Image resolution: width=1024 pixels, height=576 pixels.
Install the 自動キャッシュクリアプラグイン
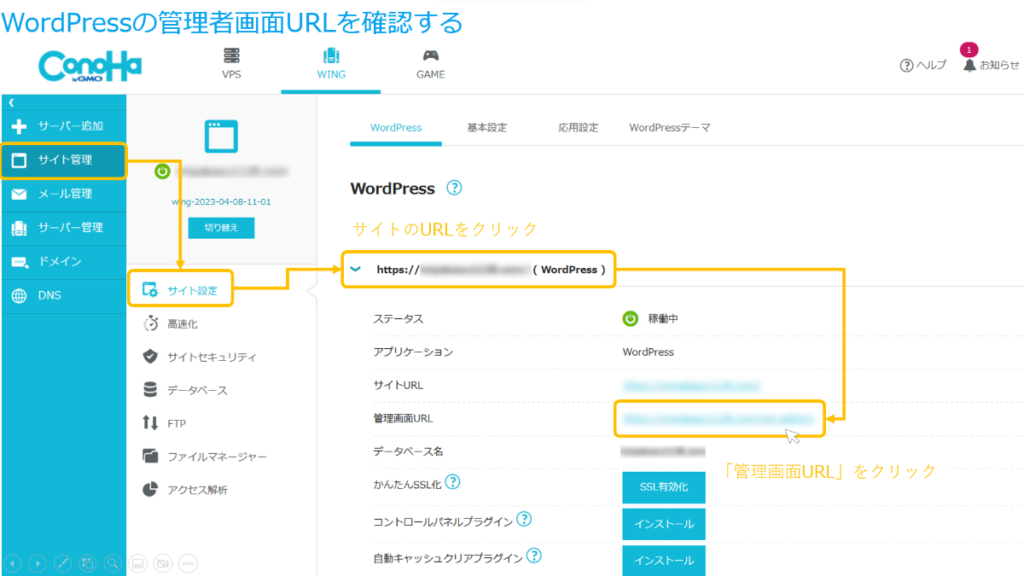[664, 560]
